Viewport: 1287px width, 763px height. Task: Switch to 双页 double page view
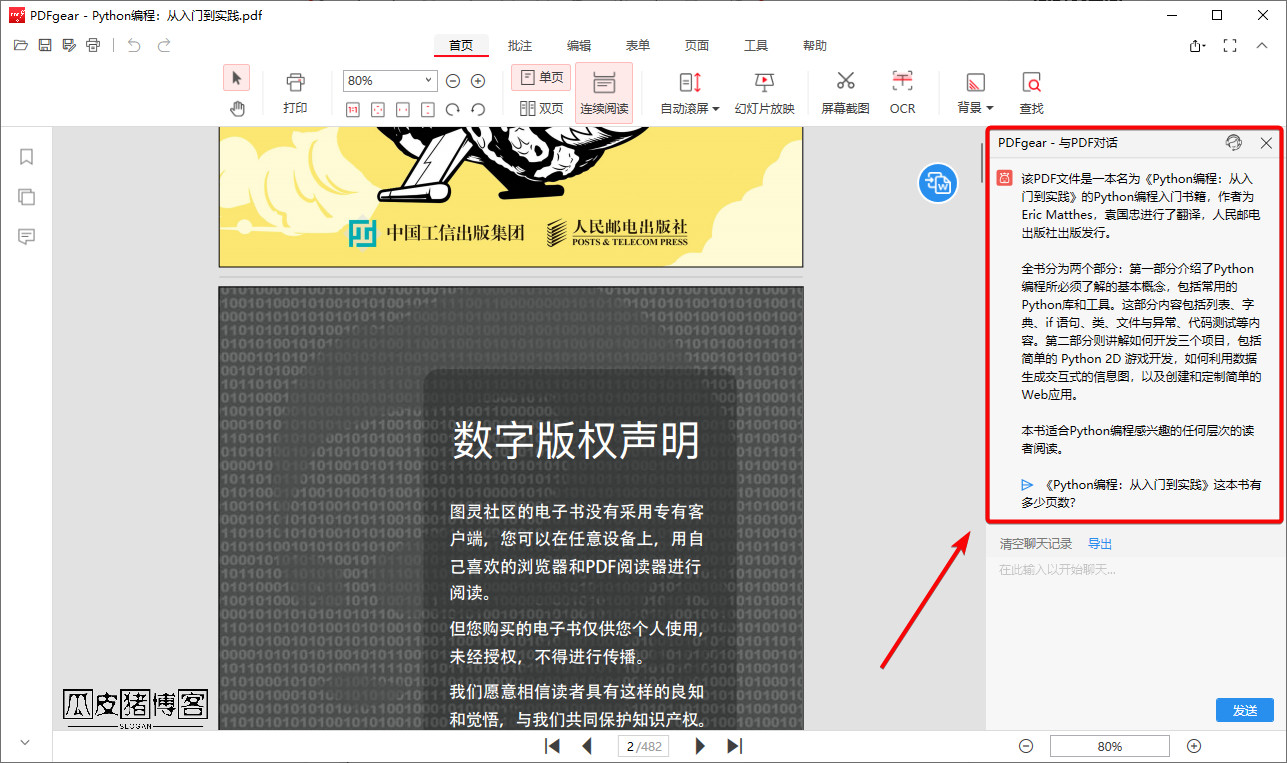click(x=541, y=109)
